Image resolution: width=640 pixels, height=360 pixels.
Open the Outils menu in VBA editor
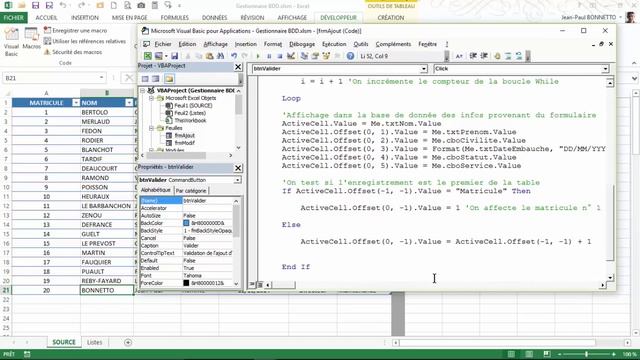(x=361, y=44)
